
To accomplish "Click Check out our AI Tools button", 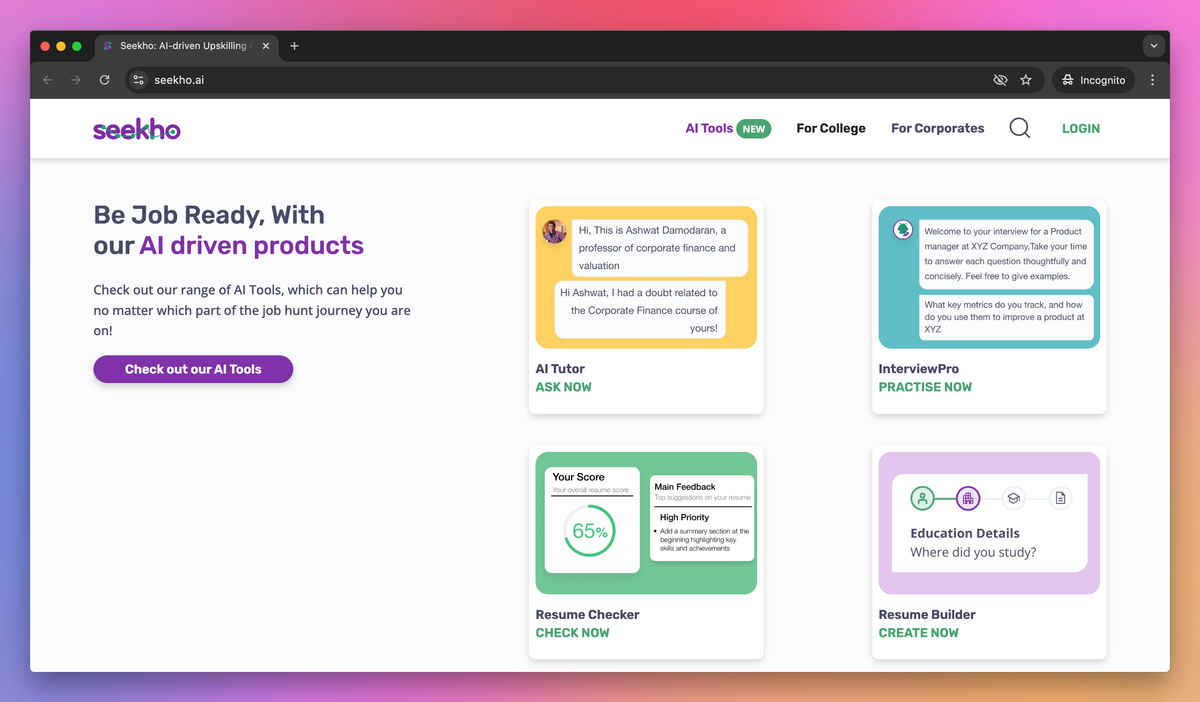I will point(193,369).
